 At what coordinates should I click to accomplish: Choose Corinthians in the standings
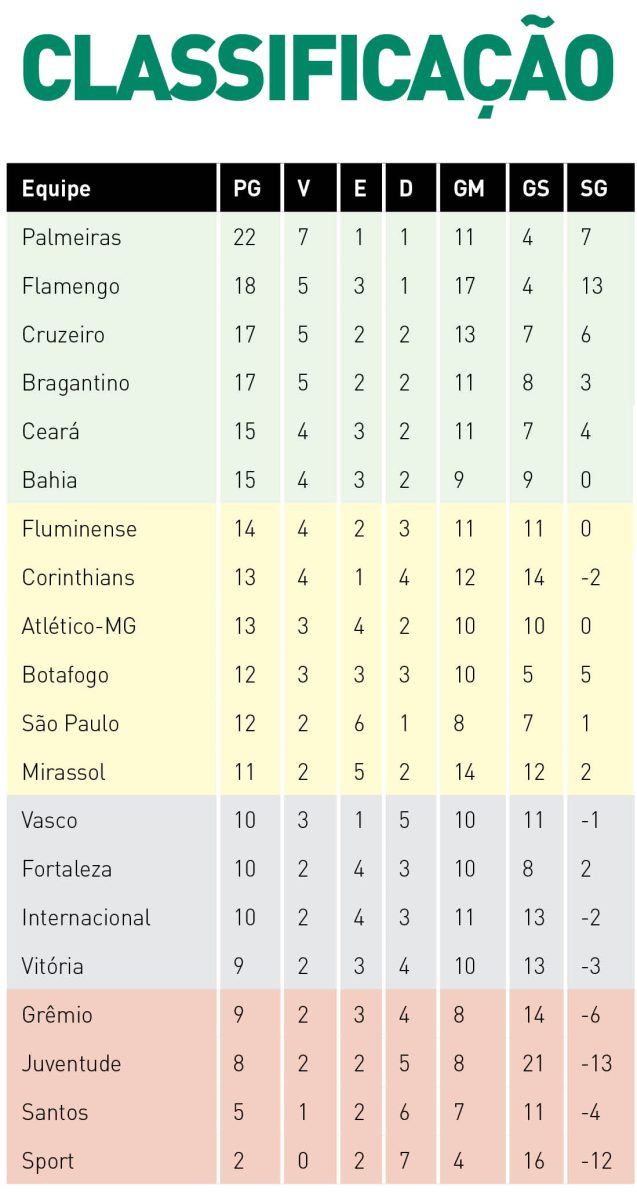point(78,577)
